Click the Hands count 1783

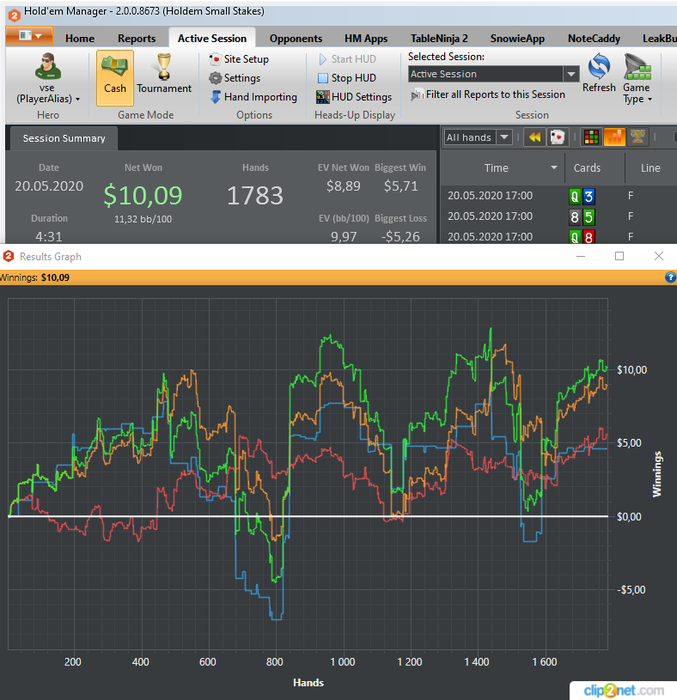coord(255,196)
